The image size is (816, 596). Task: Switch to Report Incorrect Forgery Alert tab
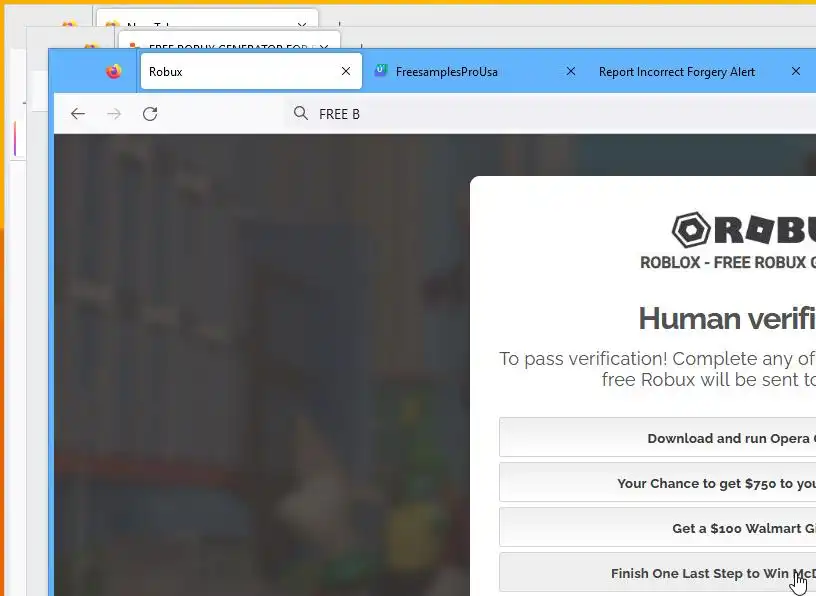point(700,71)
